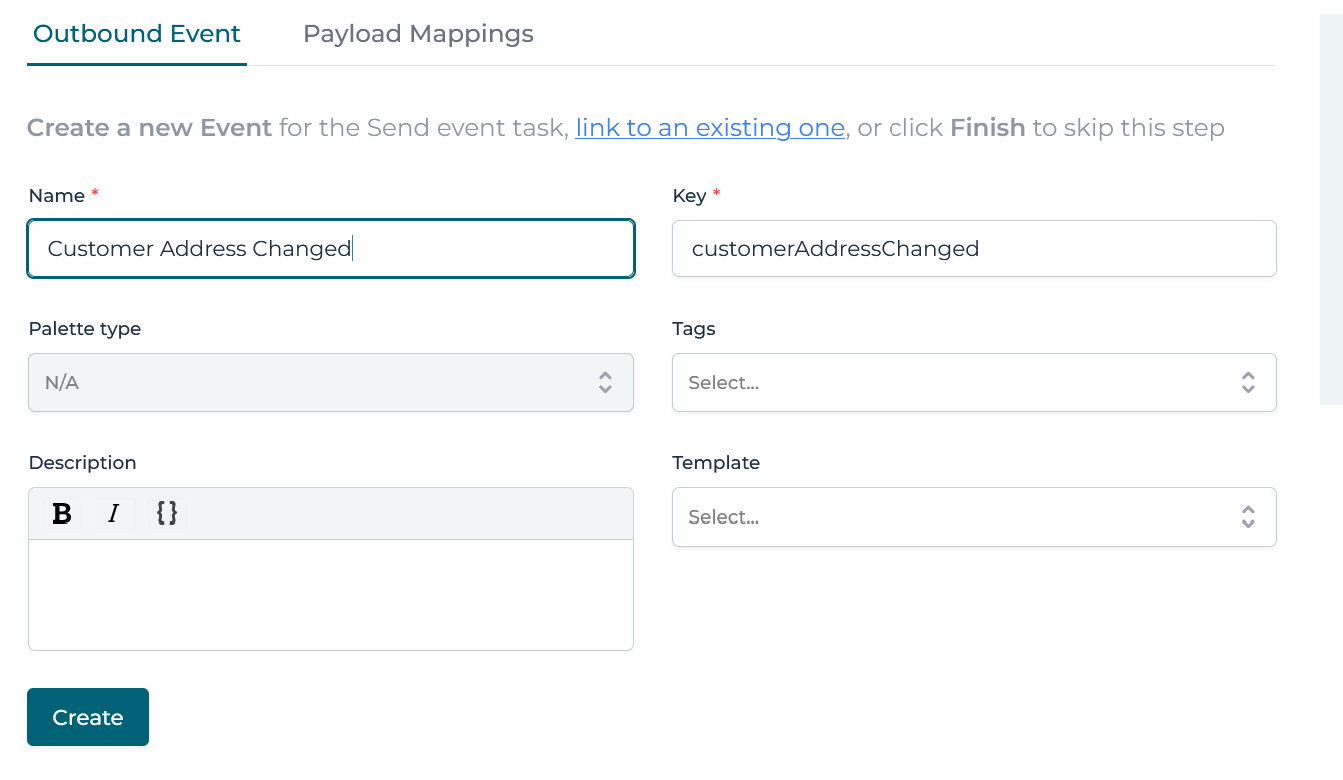Toggle bold in the Description editor
Image resolution: width=1343 pixels, height=780 pixels.
pos(62,514)
